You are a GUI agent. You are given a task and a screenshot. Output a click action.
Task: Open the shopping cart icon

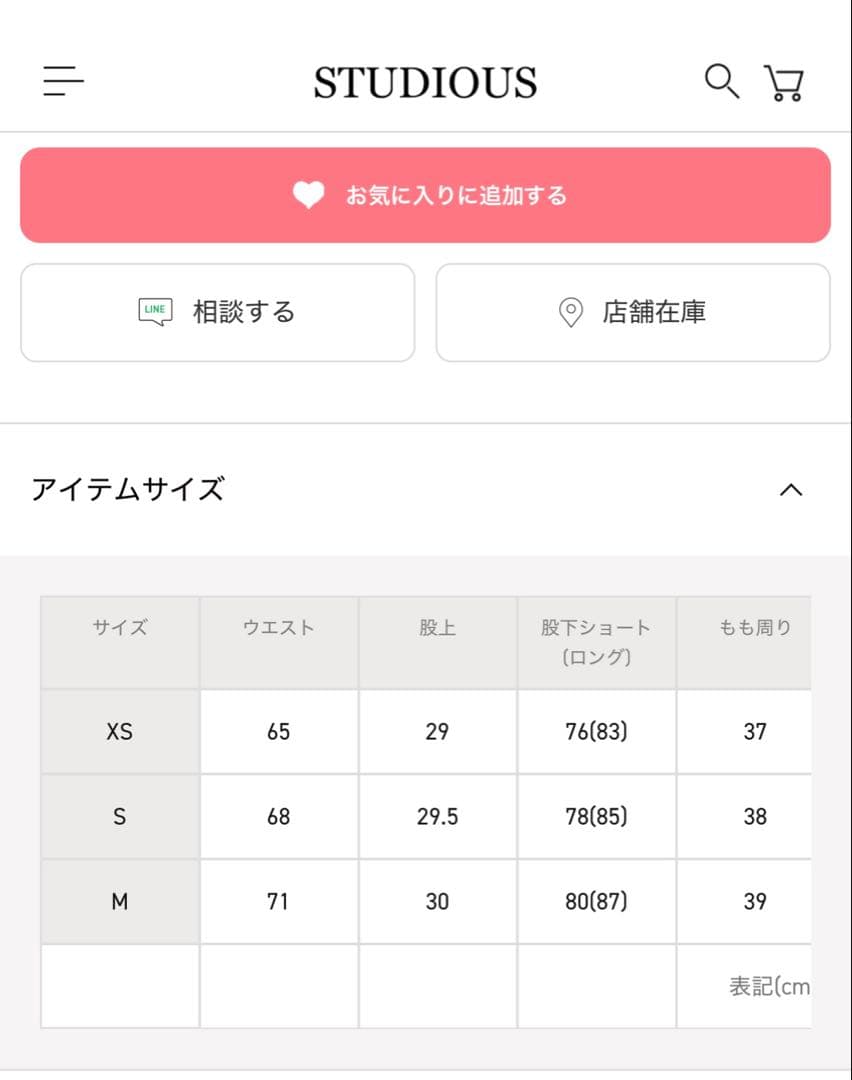tap(784, 83)
